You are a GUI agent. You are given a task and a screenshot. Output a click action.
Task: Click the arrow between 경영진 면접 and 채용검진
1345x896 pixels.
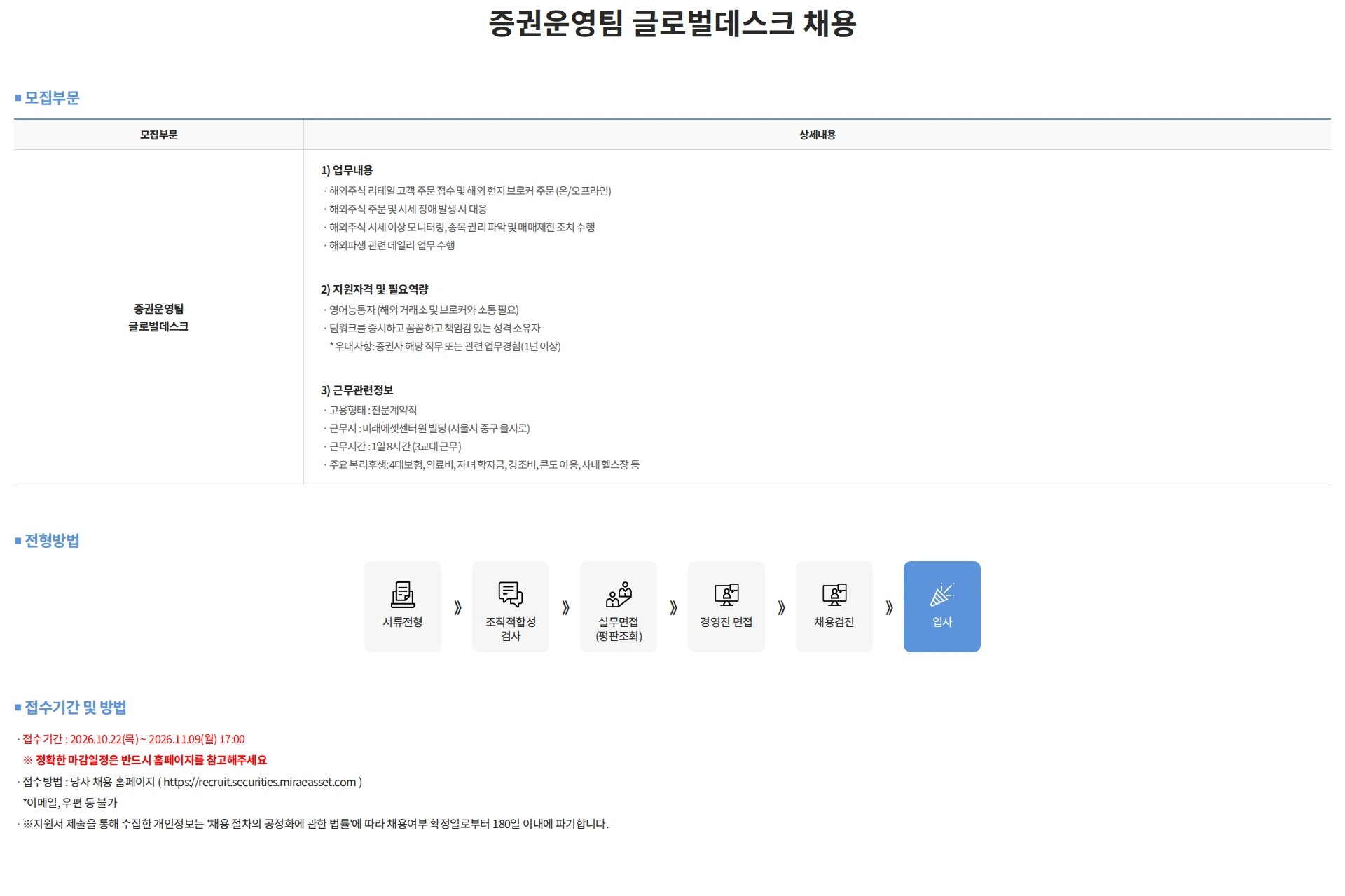point(781,607)
